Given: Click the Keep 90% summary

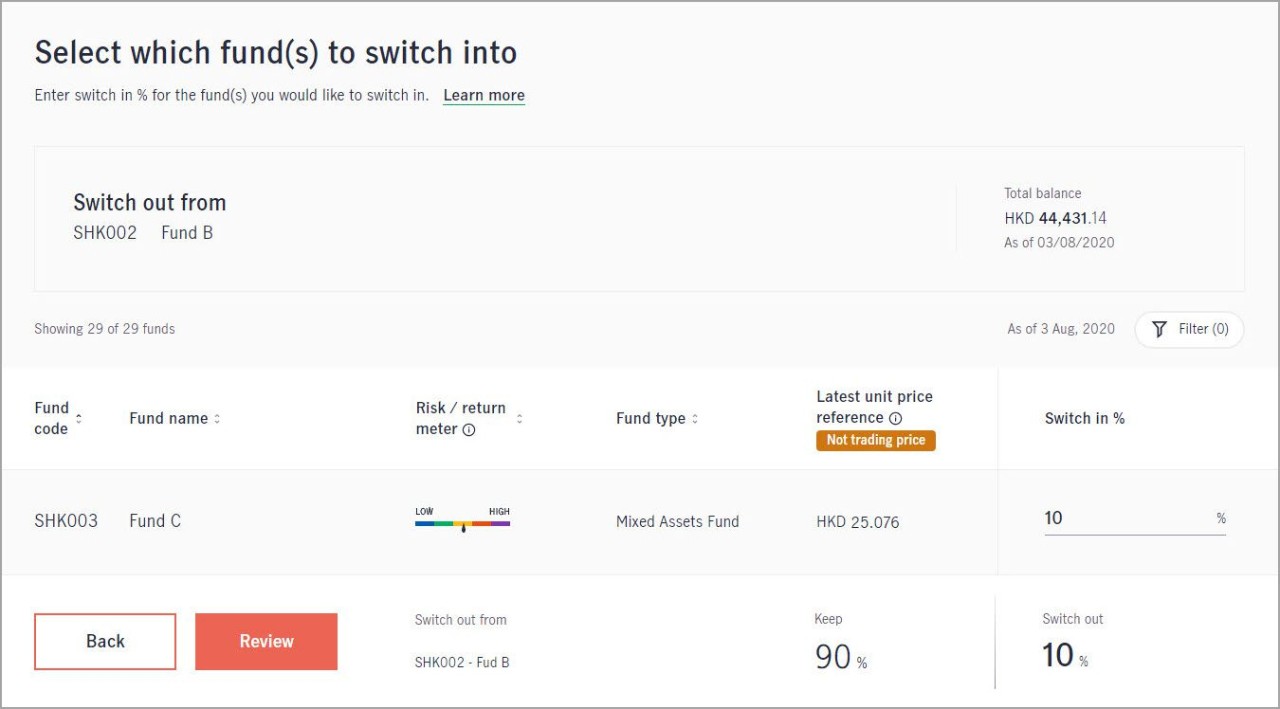Looking at the screenshot, I should click(840, 656).
